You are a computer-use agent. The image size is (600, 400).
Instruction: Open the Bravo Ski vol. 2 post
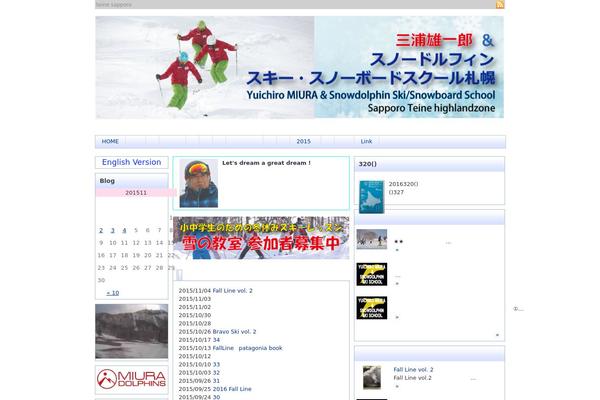[x=234, y=331]
